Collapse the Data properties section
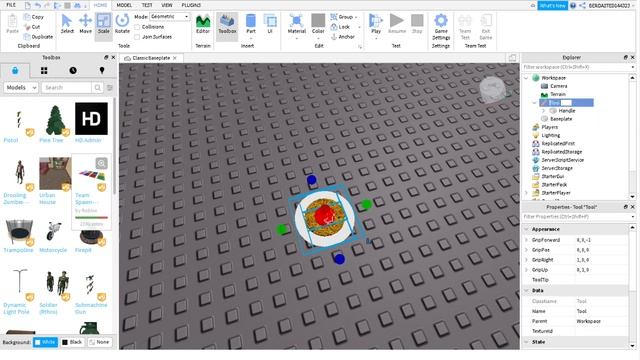640x360 pixels. point(526,291)
